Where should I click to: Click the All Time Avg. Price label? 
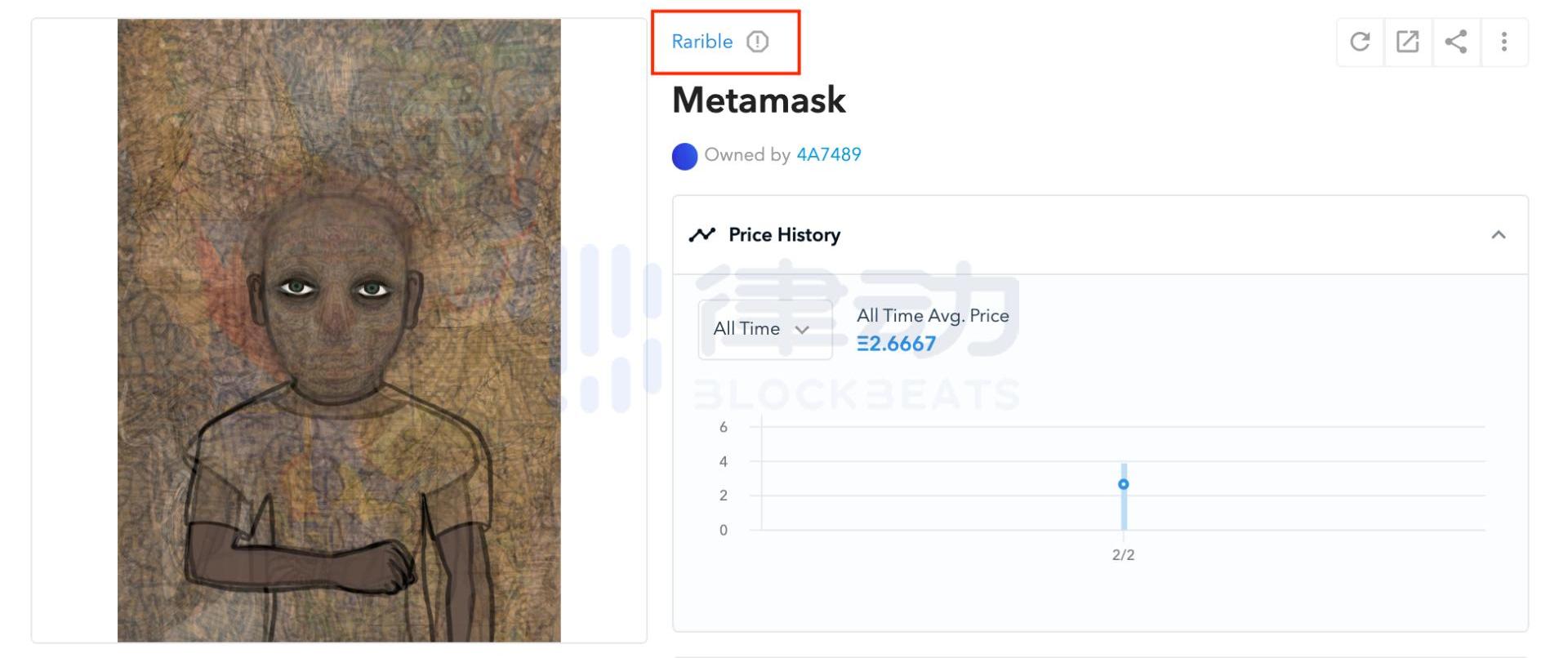[x=933, y=316]
